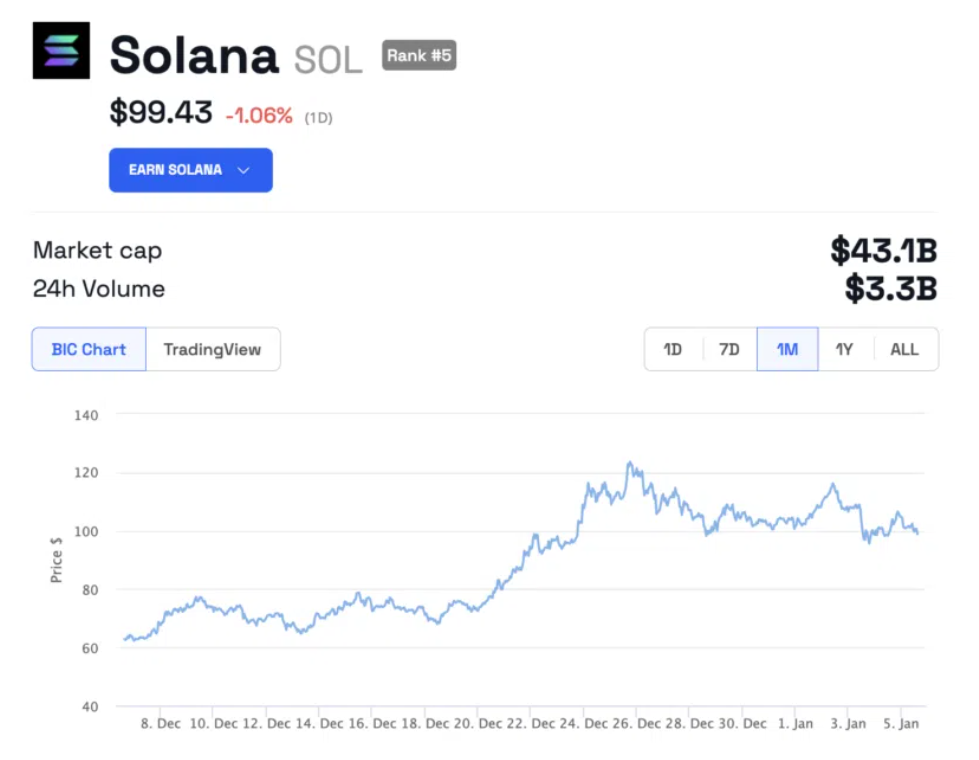Select the 1D time range
Viewport: 979px width, 760px height.
672,349
